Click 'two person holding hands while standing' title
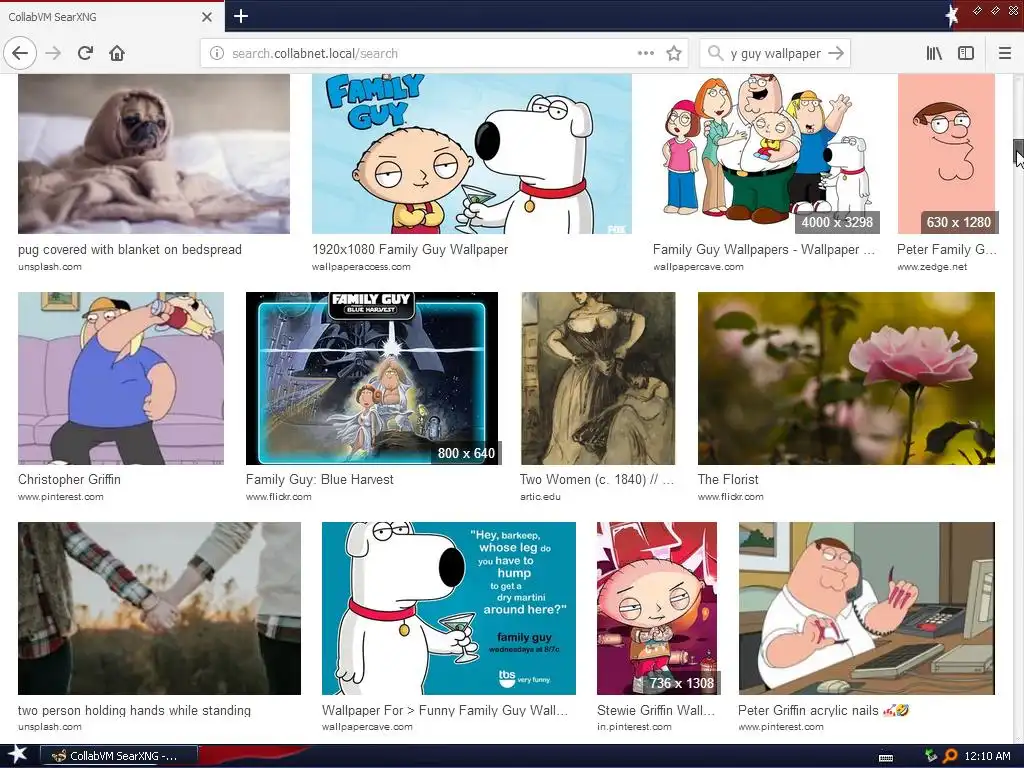Viewport: 1024px width, 768px height. coord(134,711)
